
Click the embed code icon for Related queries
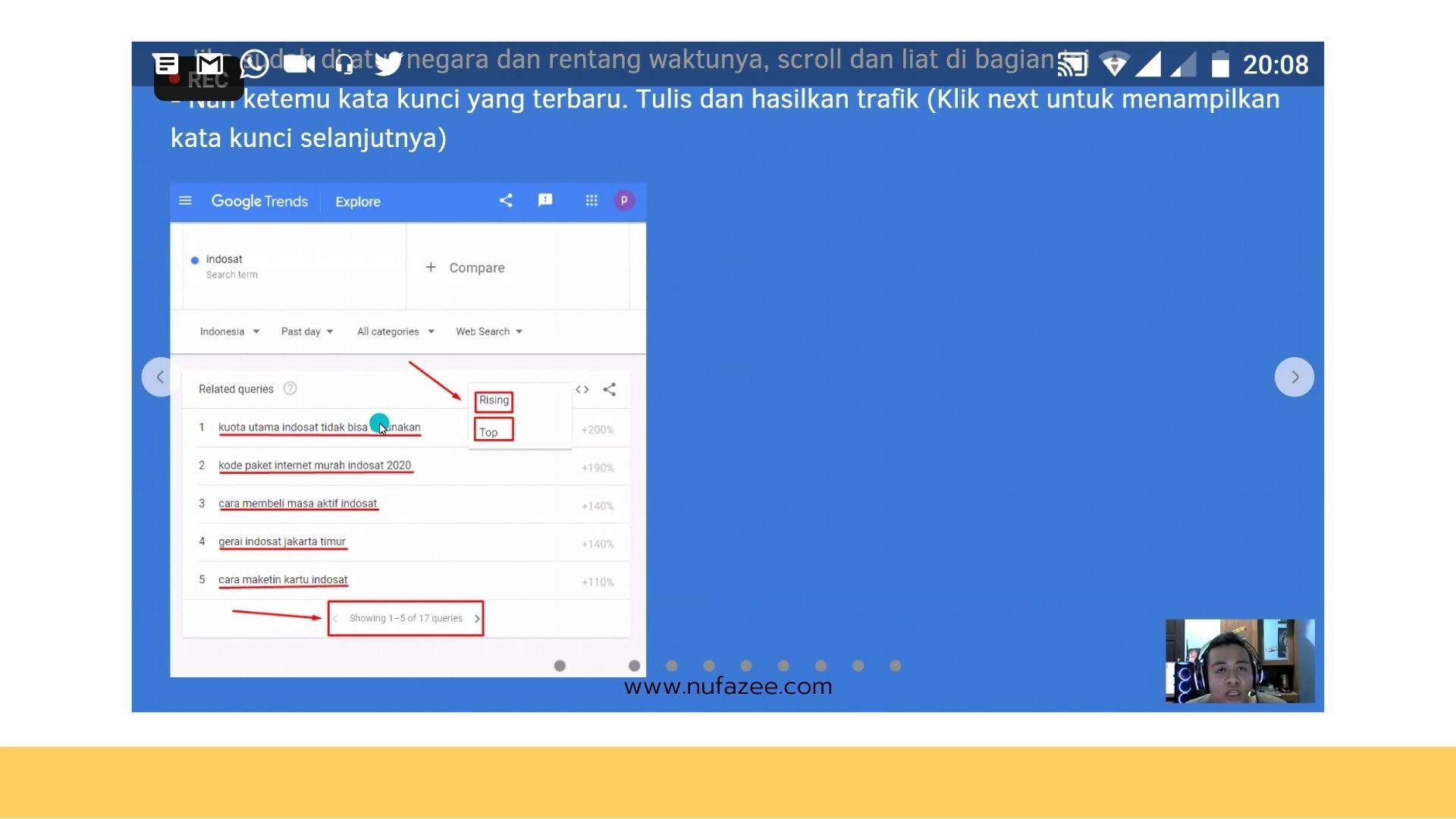(x=582, y=390)
